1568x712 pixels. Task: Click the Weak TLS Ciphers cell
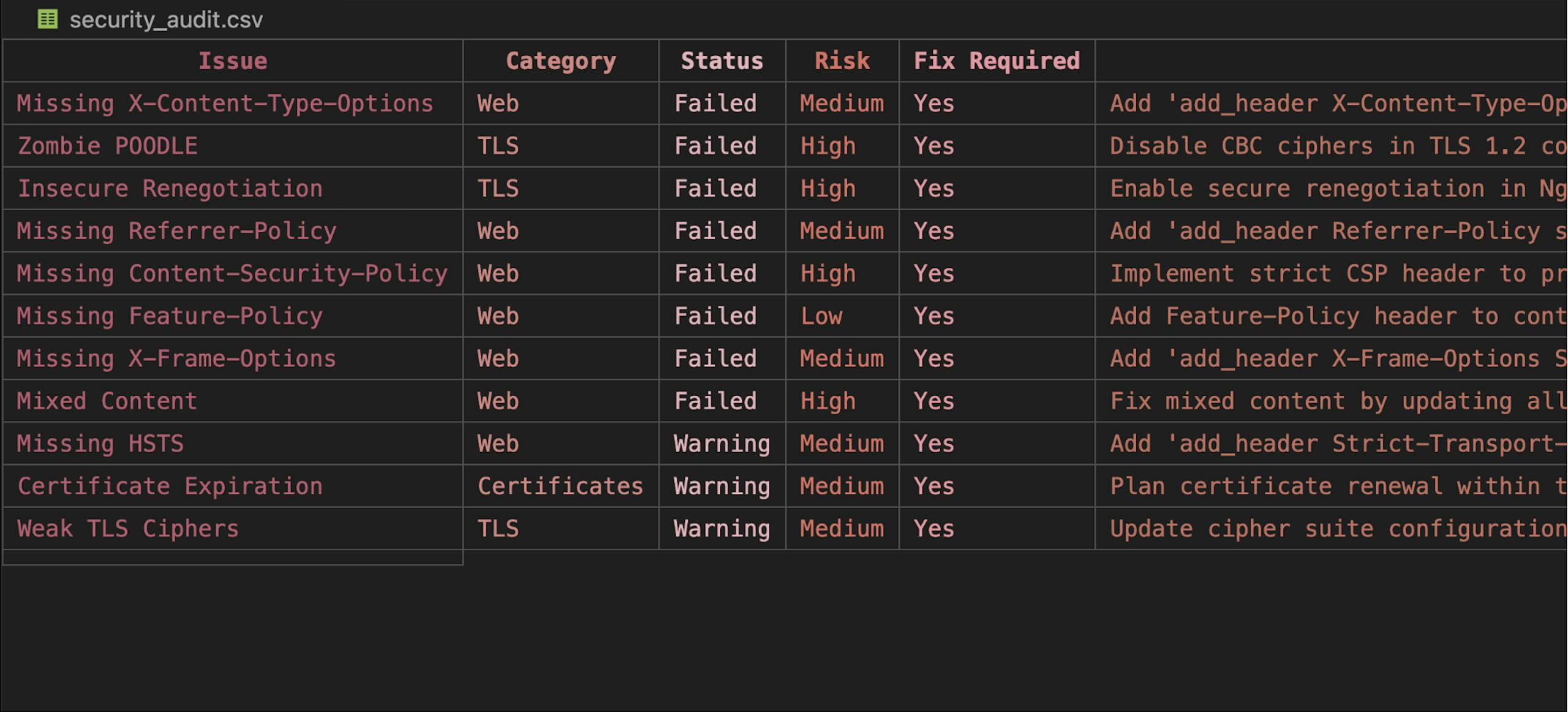point(128,529)
